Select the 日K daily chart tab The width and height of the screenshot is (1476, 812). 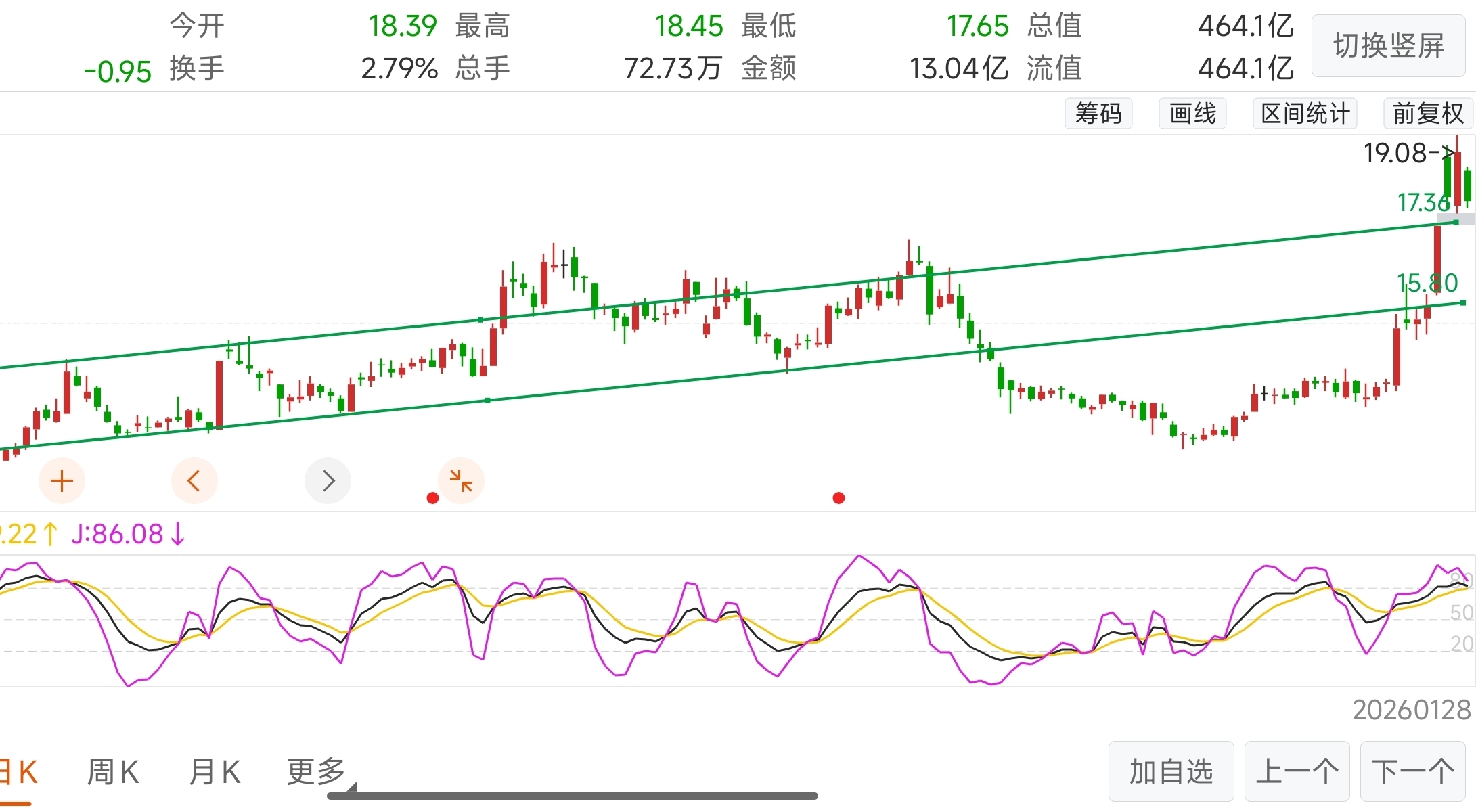pos(19,772)
